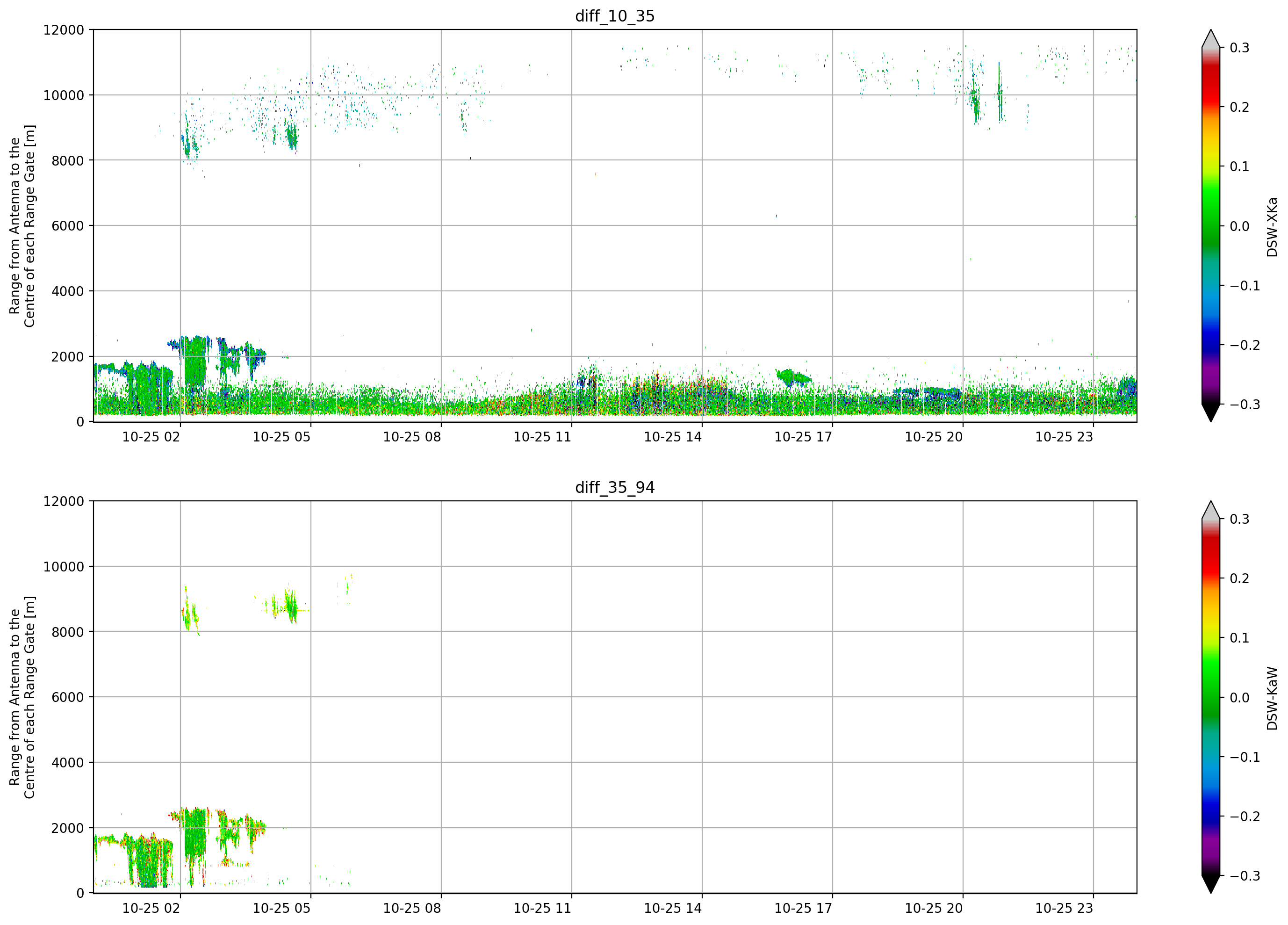Click the −0.1 tick on the DSW-KaW colorbar

coord(1245,758)
